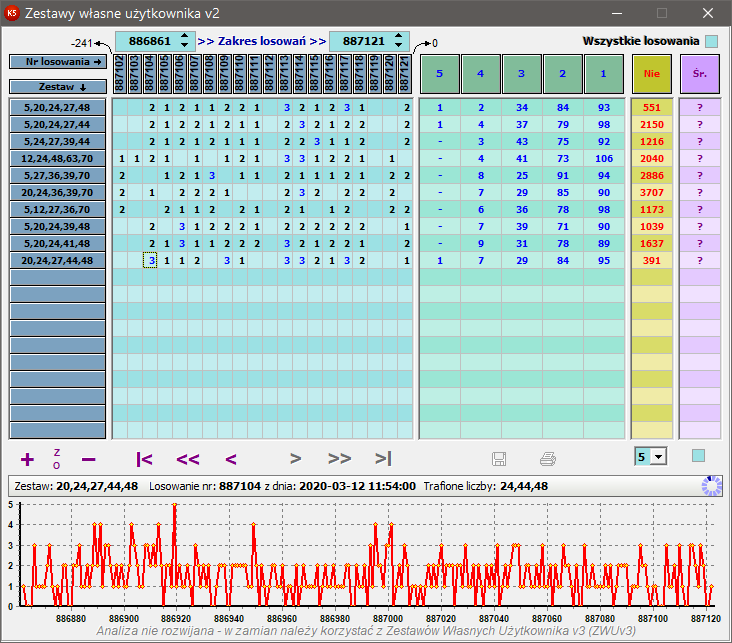The image size is (732, 643).
Task: Increase start draw 886861 with up arrow
Action: [185, 36]
